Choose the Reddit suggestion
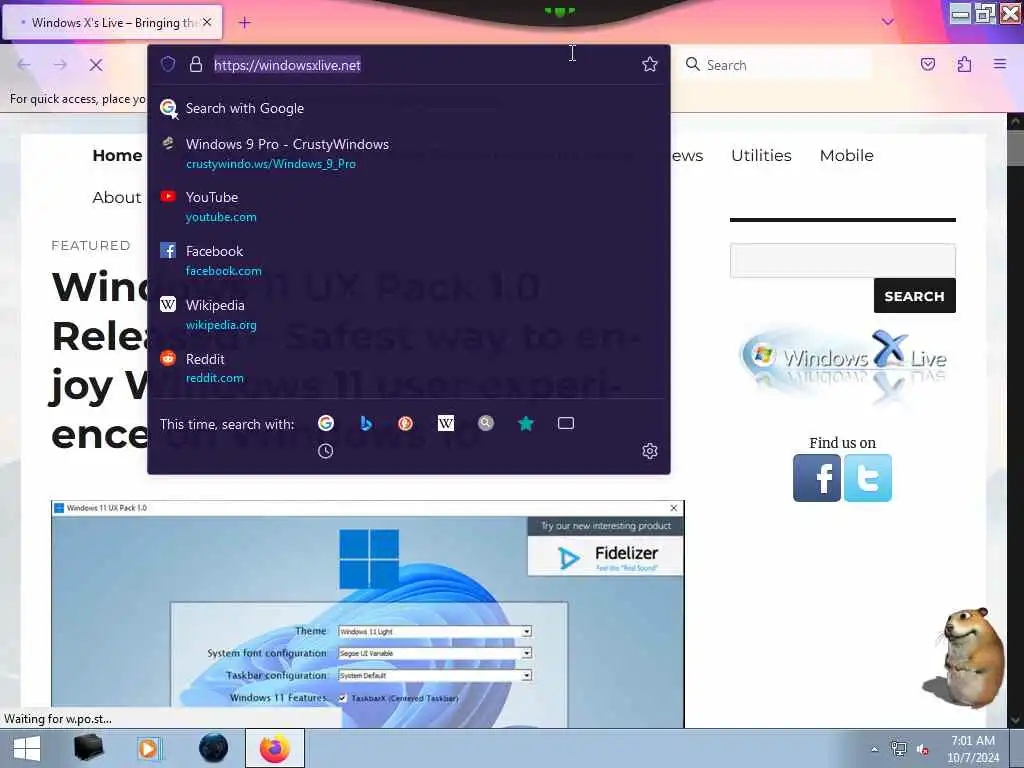The image size is (1024, 768). (x=409, y=368)
